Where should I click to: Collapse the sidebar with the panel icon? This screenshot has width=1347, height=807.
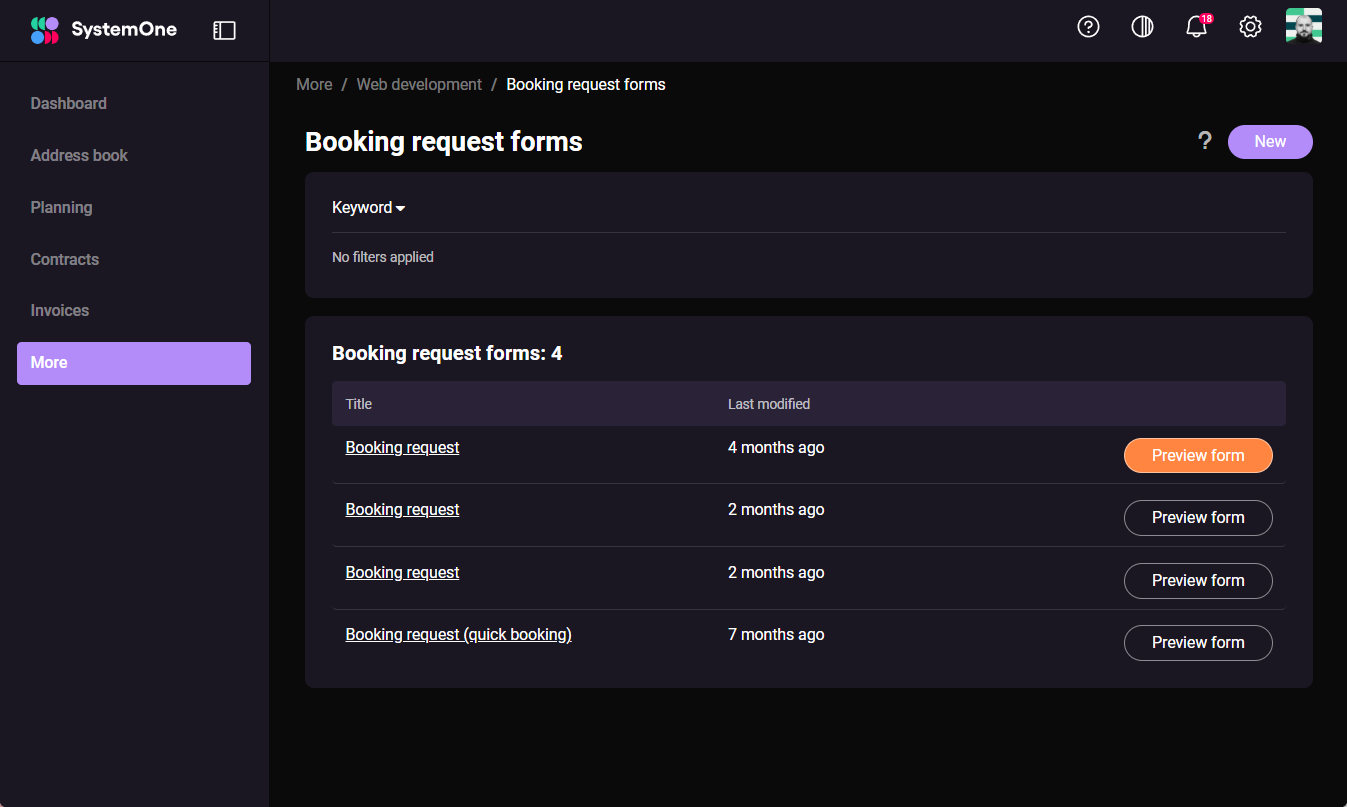click(x=224, y=30)
